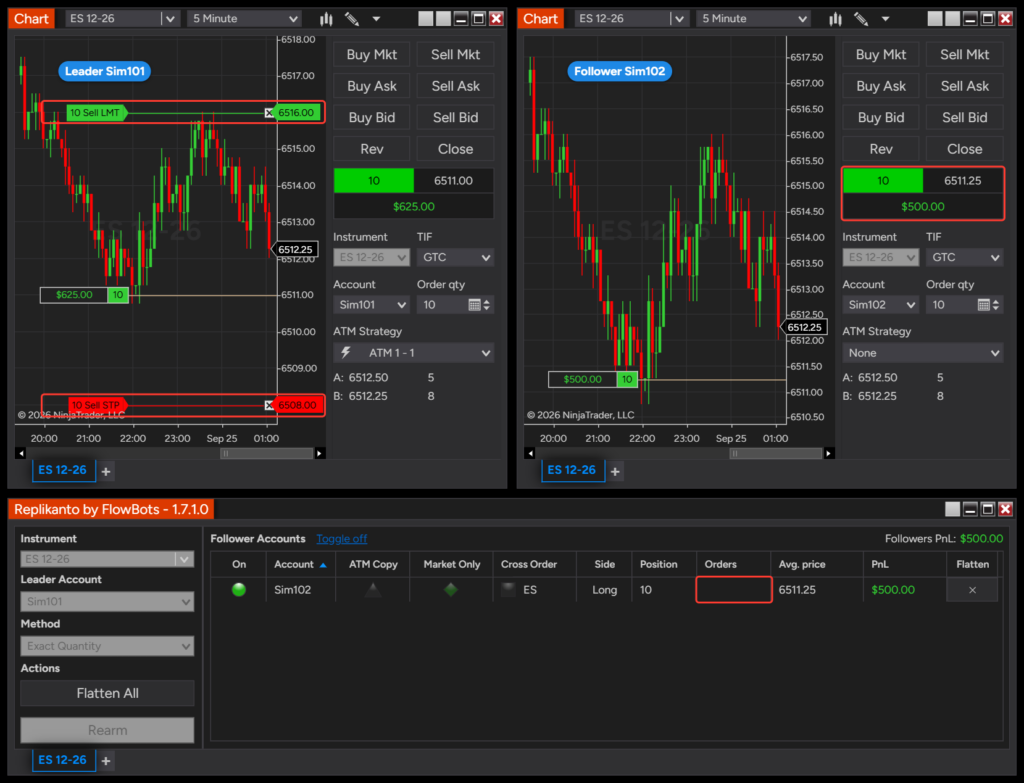The width and height of the screenshot is (1024, 783).
Task: Click Follower chart horizontal scrollbar thumb
Action: point(776,453)
